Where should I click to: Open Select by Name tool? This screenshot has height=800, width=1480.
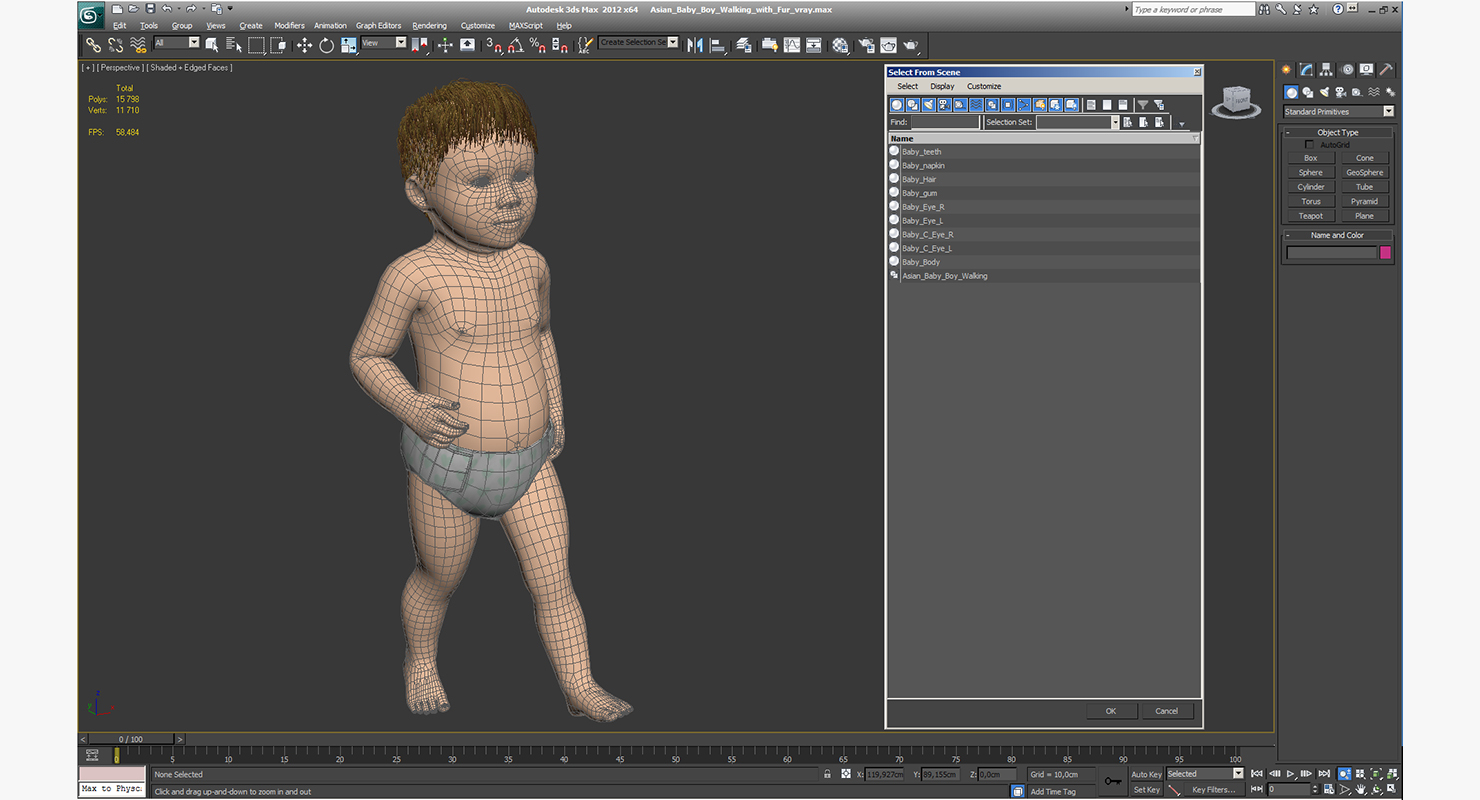pyautogui.click(x=234, y=45)
